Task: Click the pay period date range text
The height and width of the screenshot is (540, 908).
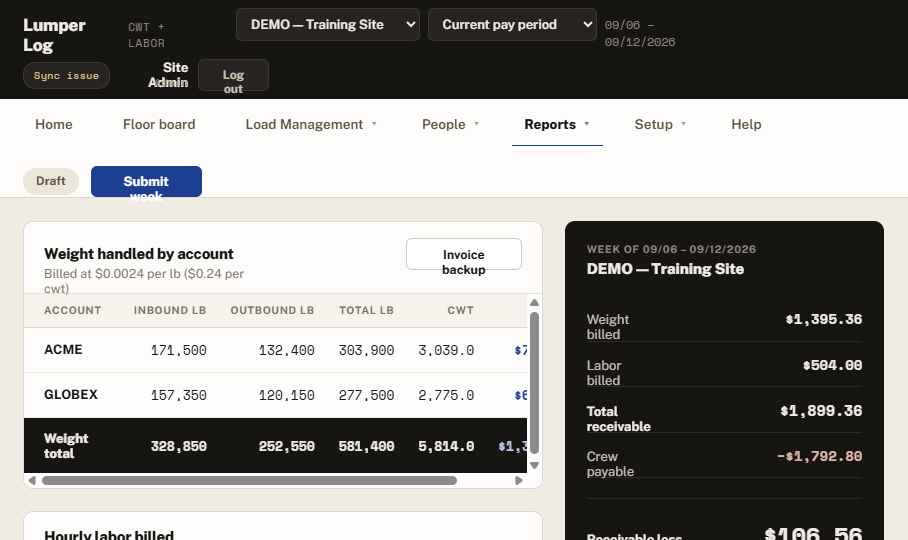Action: [640, 34]
